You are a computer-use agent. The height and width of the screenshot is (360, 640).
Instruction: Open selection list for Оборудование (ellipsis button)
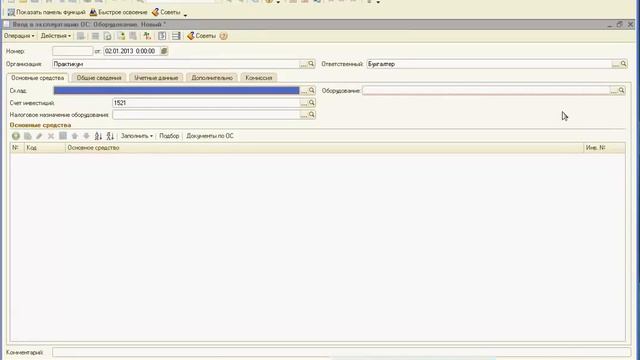(613, 91)
